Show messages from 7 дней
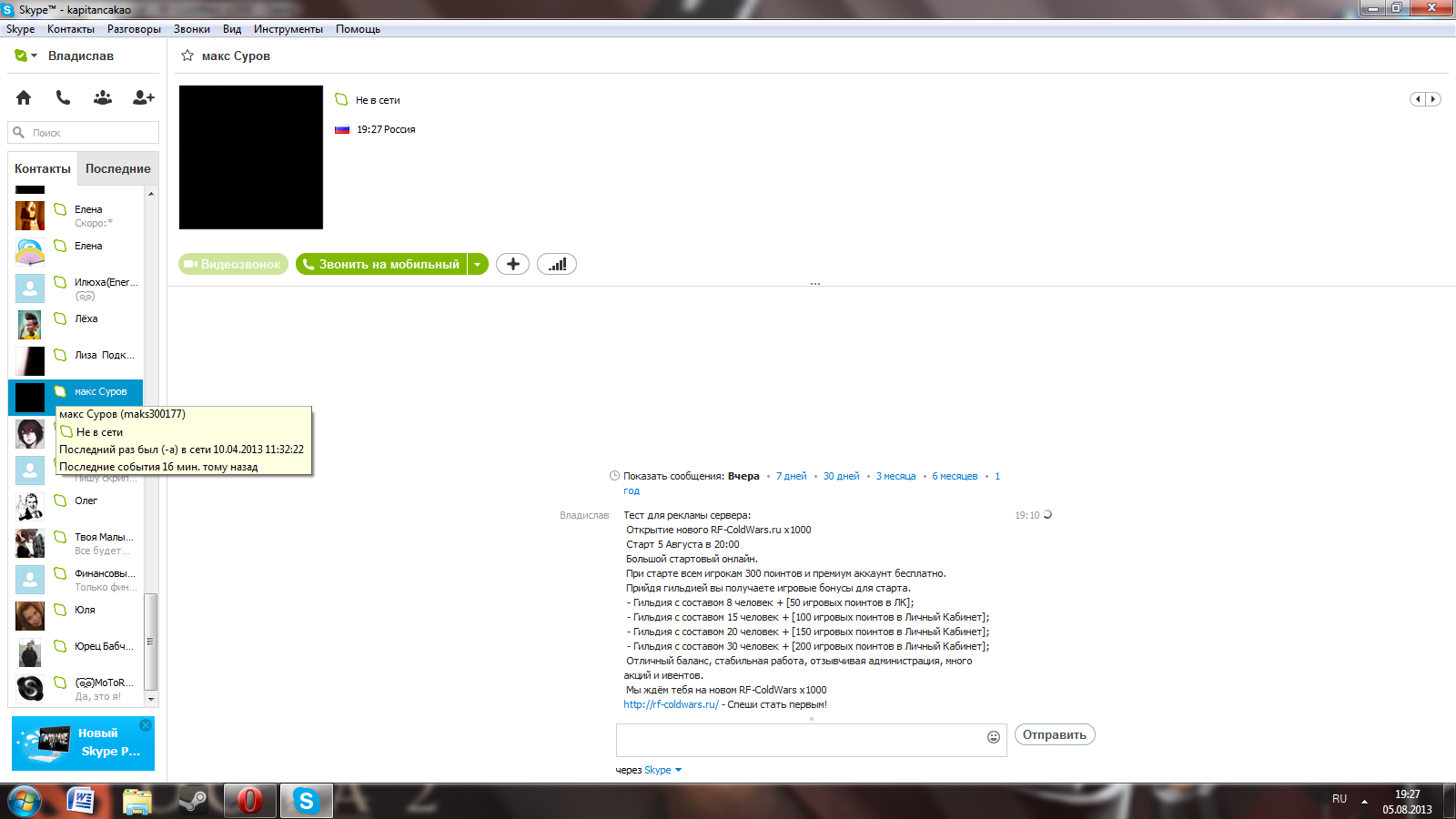 click(792, 476)
